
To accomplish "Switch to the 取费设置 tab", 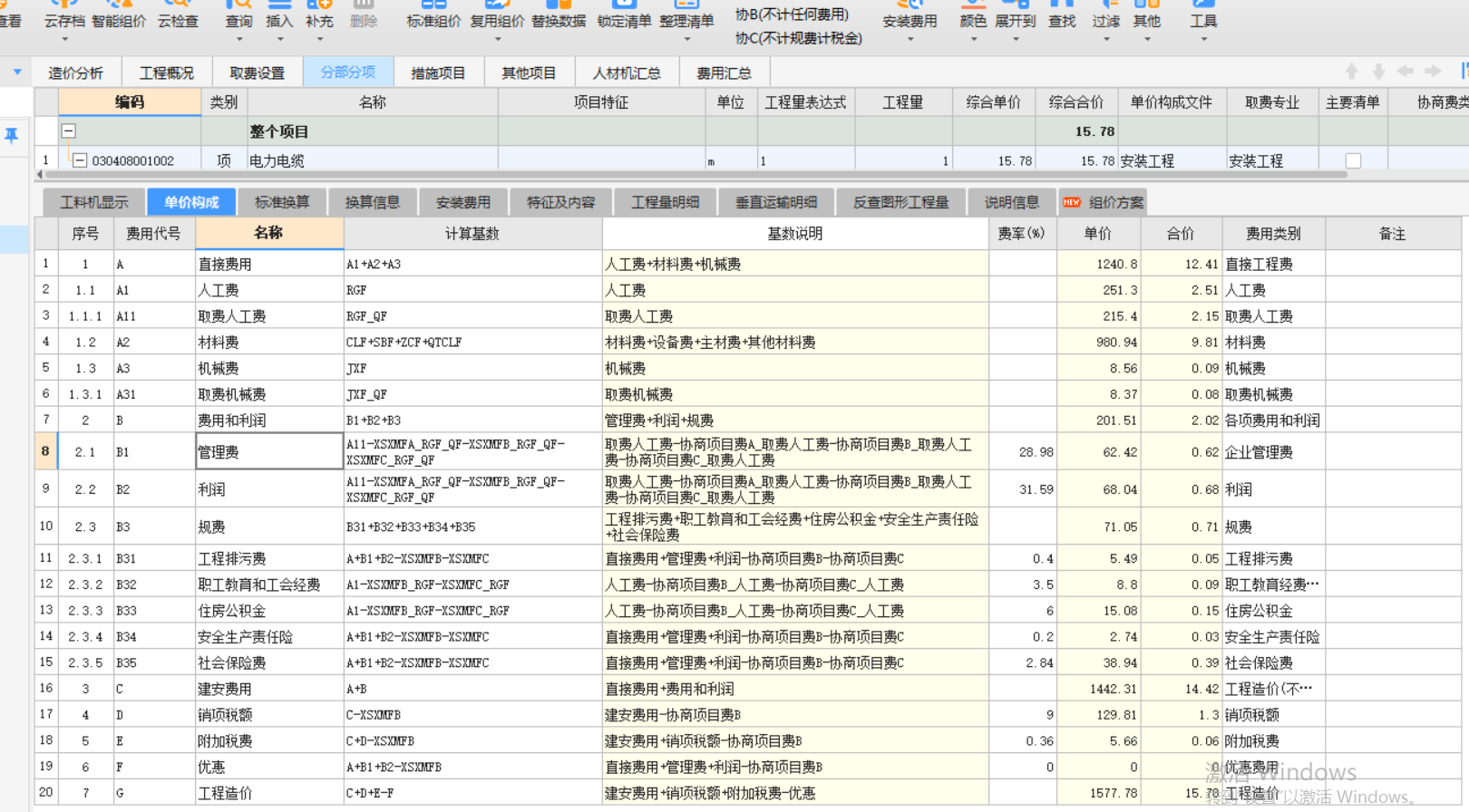I will [258, 72].
